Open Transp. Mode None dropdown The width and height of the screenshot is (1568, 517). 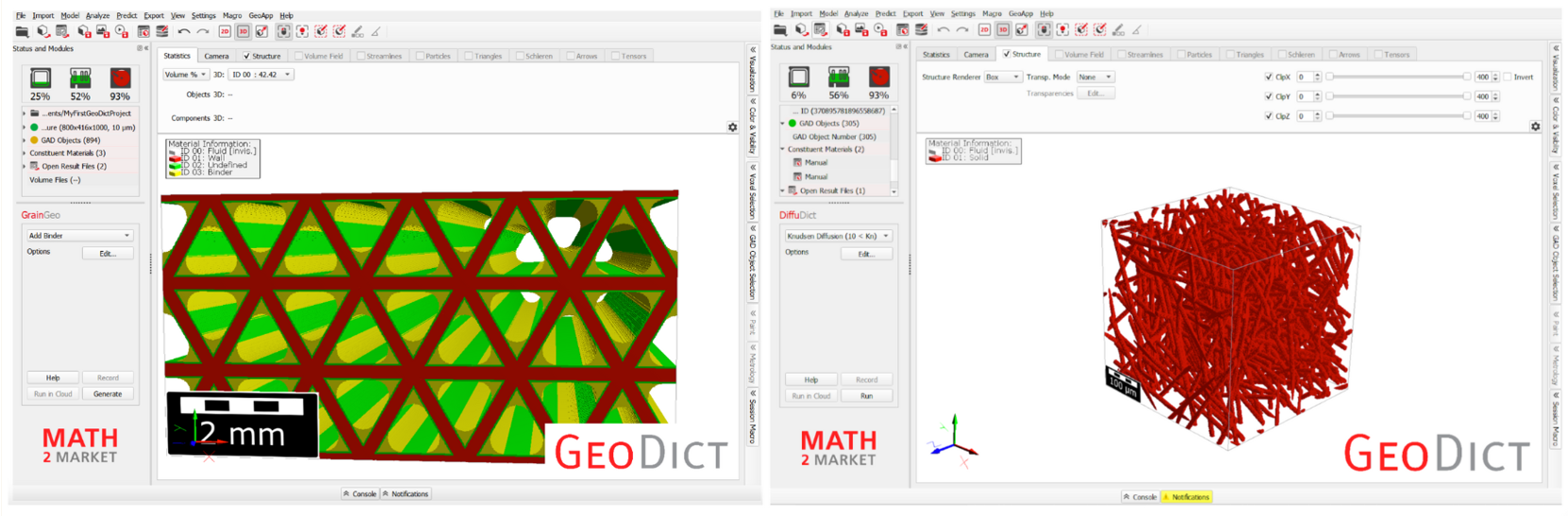[1096, 76]
